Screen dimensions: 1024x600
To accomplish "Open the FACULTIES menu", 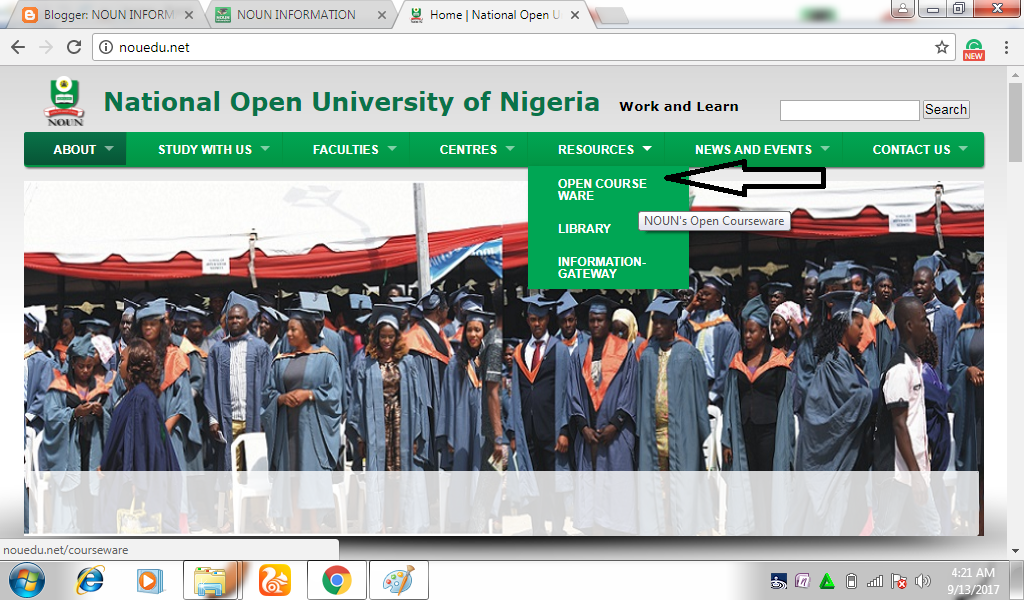I will (x=345, y=150).
